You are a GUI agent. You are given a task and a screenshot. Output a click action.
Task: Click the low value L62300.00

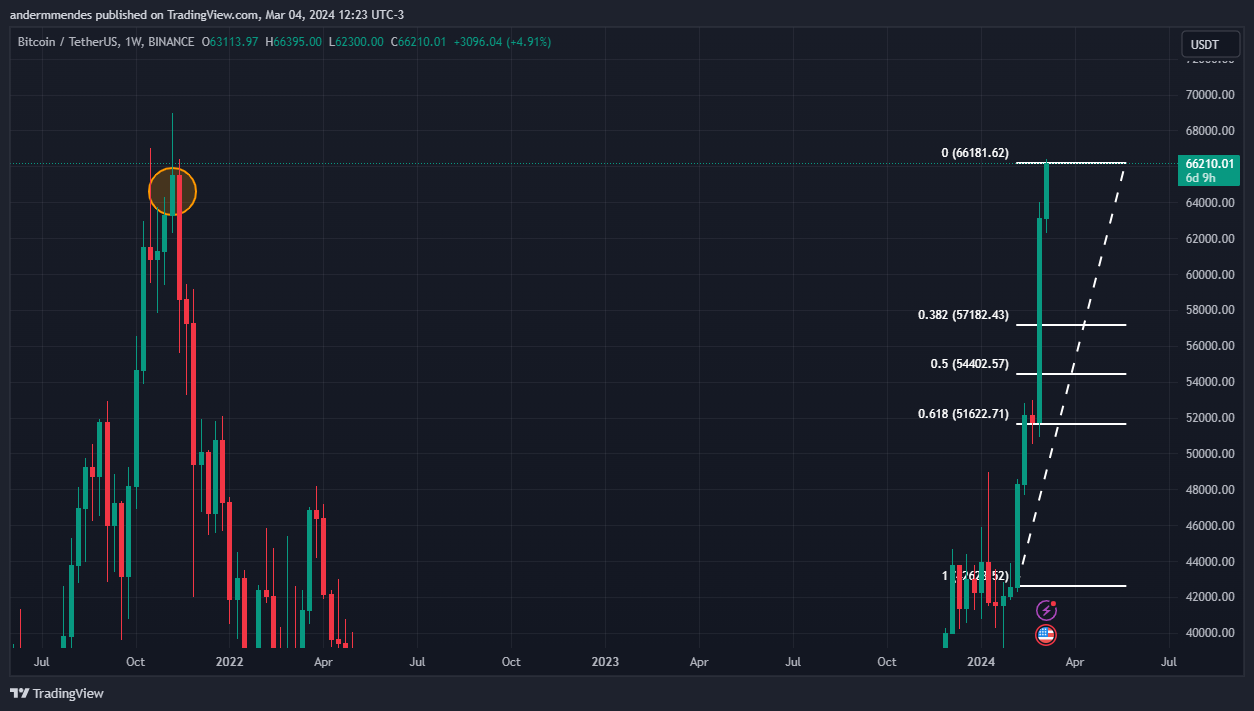[x=356, y=42]
